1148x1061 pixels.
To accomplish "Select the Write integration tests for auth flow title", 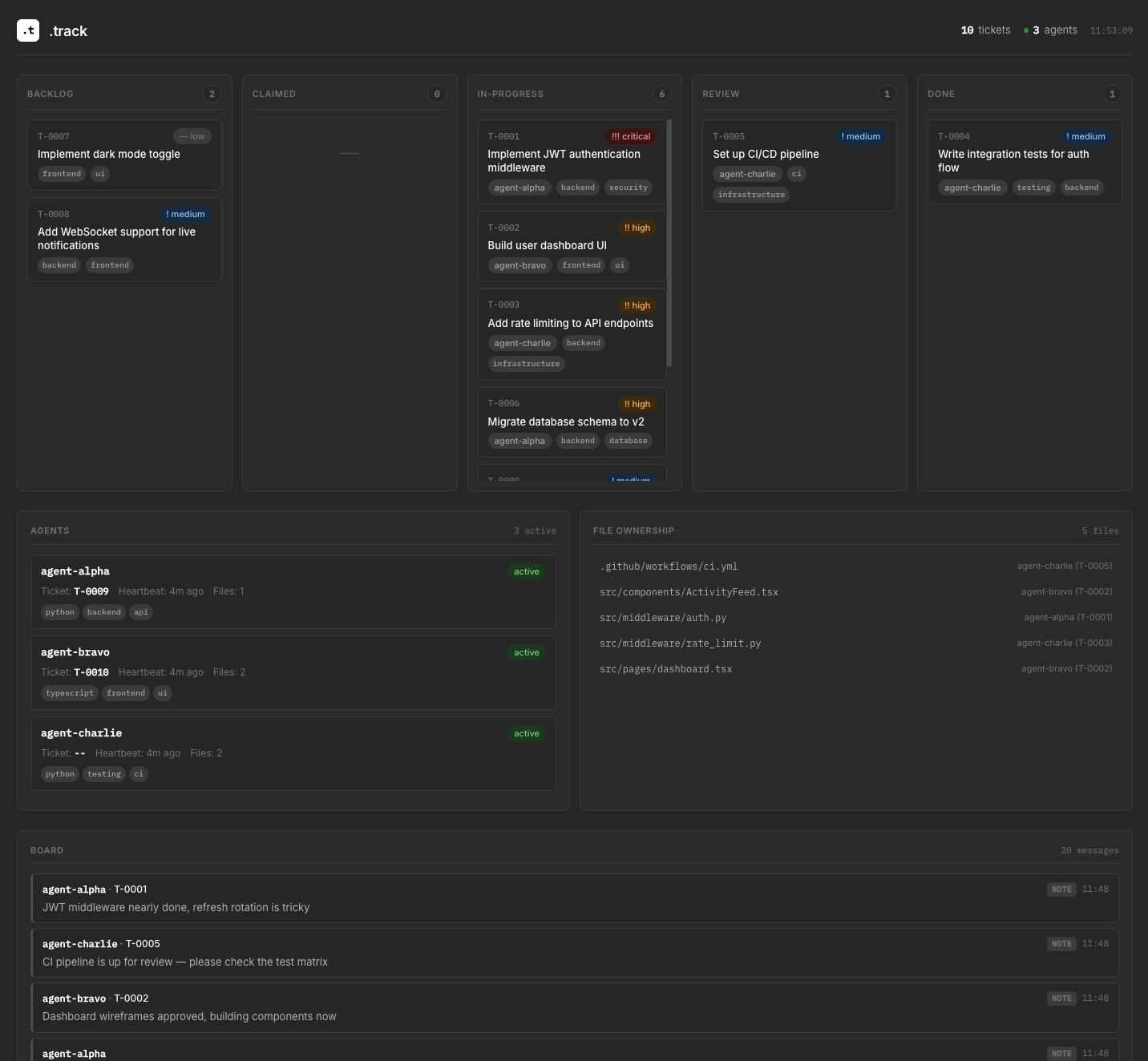I will point(1013,161).
